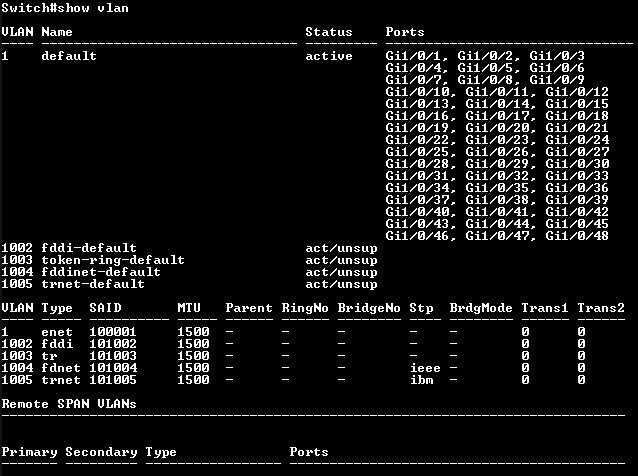Select the 'enet' type value
Screen dimensions: 638x476
tap(57, 332)
